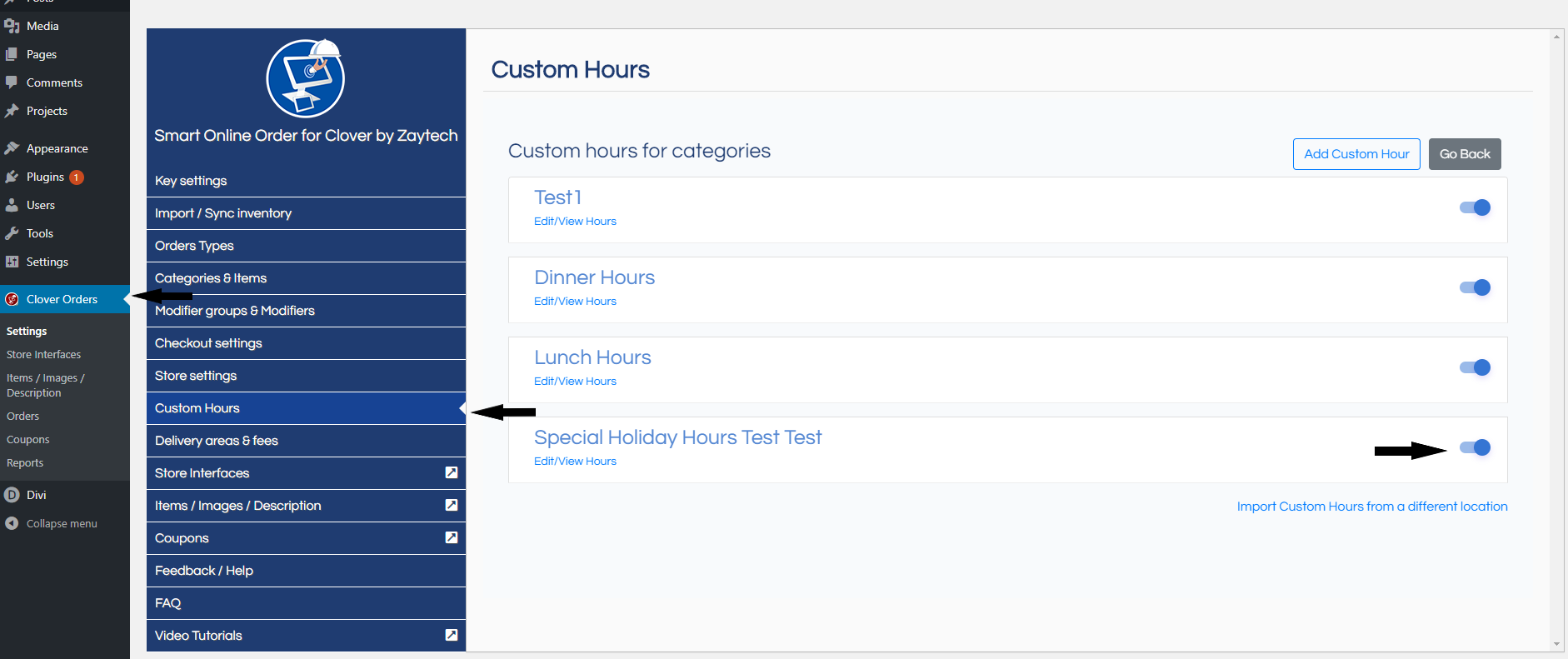
Task: Click Special Holiday Hours Test Test title
Action: (x=677, y=437)
